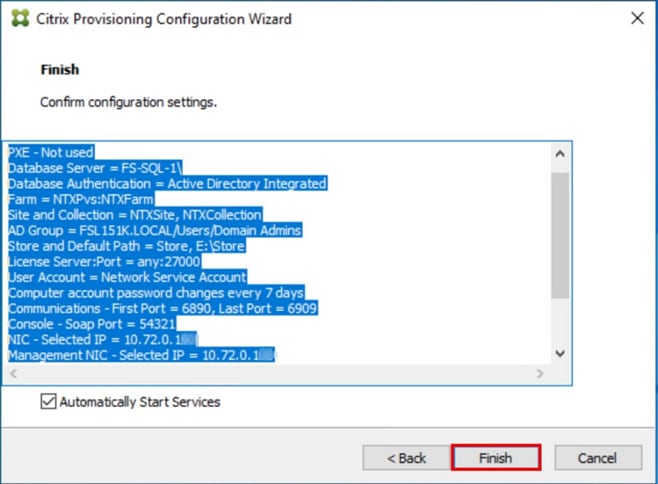The width and height of the screenshot is (658, 484).
Task: Go back with the < Back button
Action: [406, 458]
